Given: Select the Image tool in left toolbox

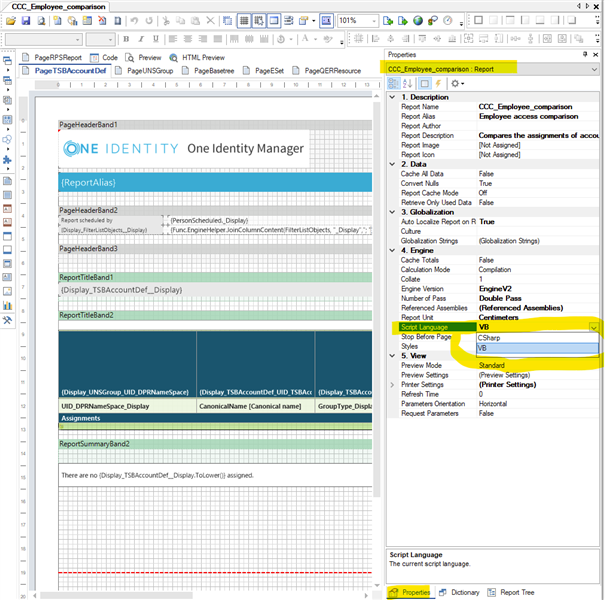Looking at the screenshot, I should click(x=7, y=291).
